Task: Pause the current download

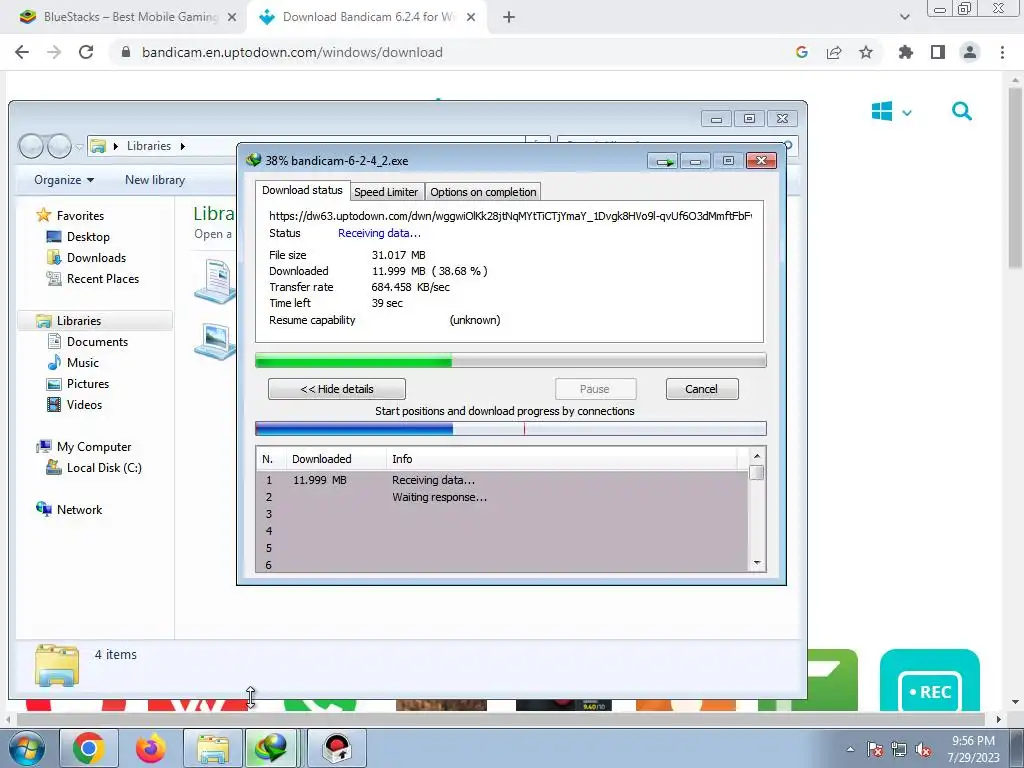Action: pos(595,389)
